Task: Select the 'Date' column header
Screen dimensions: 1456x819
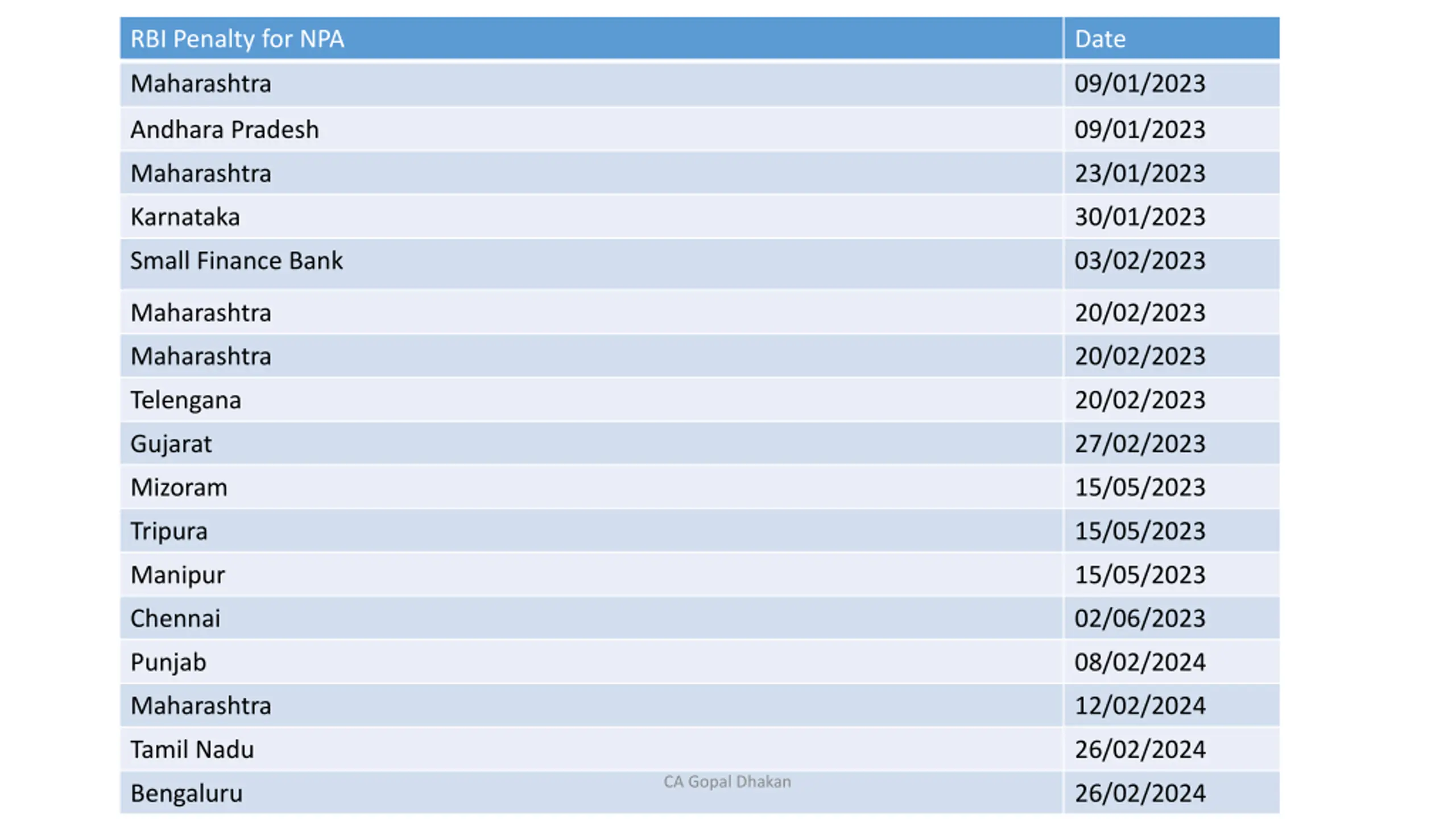Action: (1172, 39)
